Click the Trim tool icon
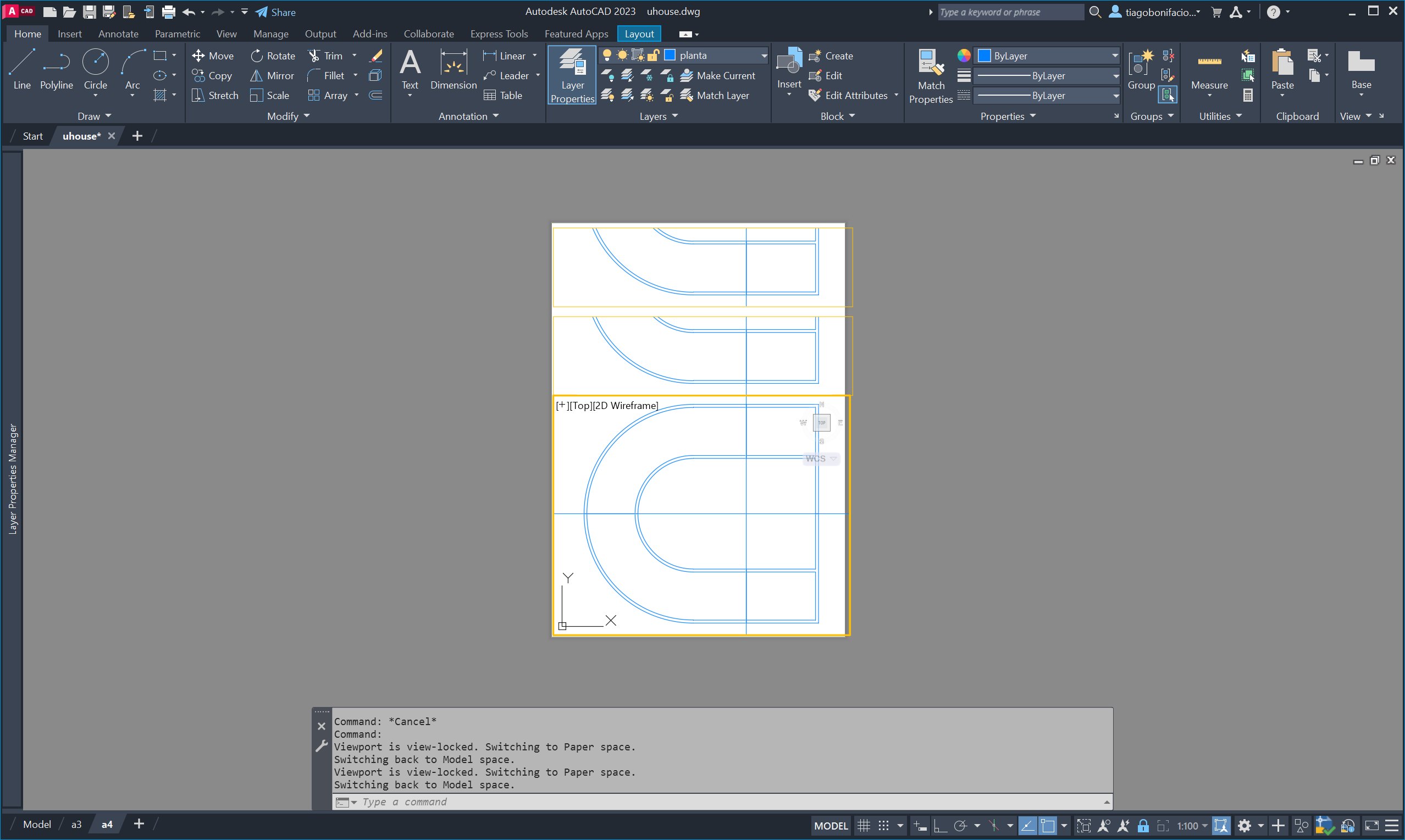The height and width of the screenshot is (840, 1405). (x=313, y=56)
